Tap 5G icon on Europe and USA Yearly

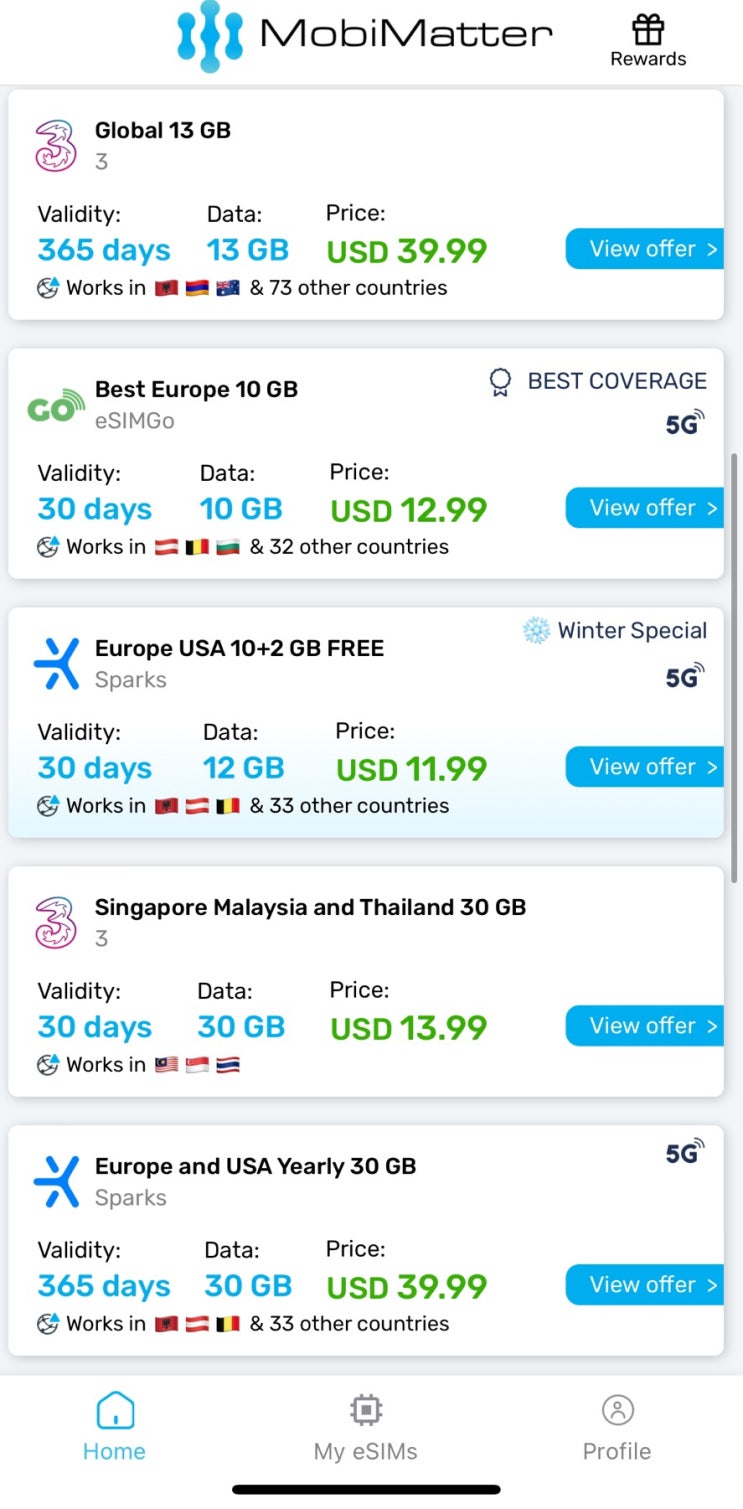click(685, 1153)
